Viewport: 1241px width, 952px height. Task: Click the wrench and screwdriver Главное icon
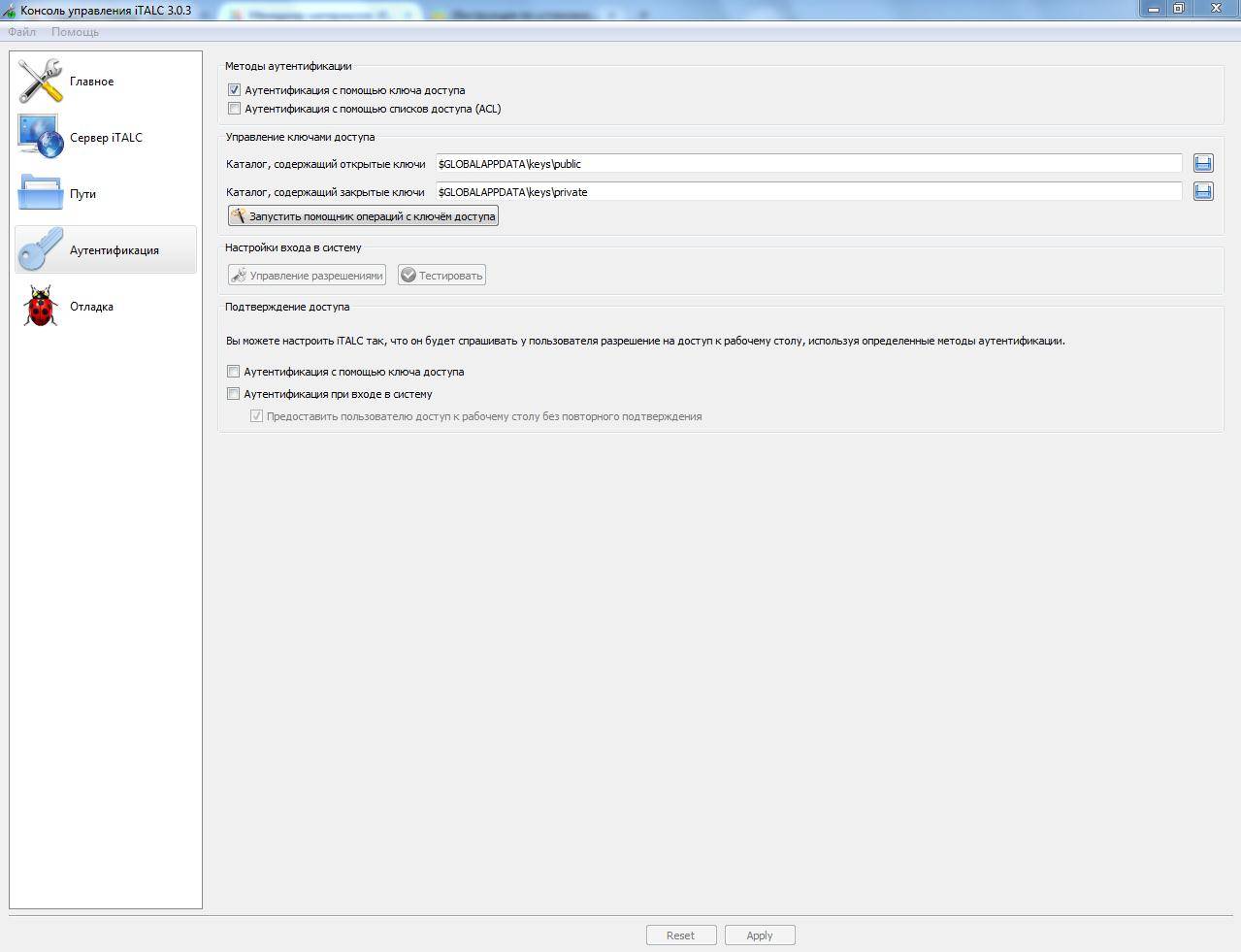(x=40, y=82)
